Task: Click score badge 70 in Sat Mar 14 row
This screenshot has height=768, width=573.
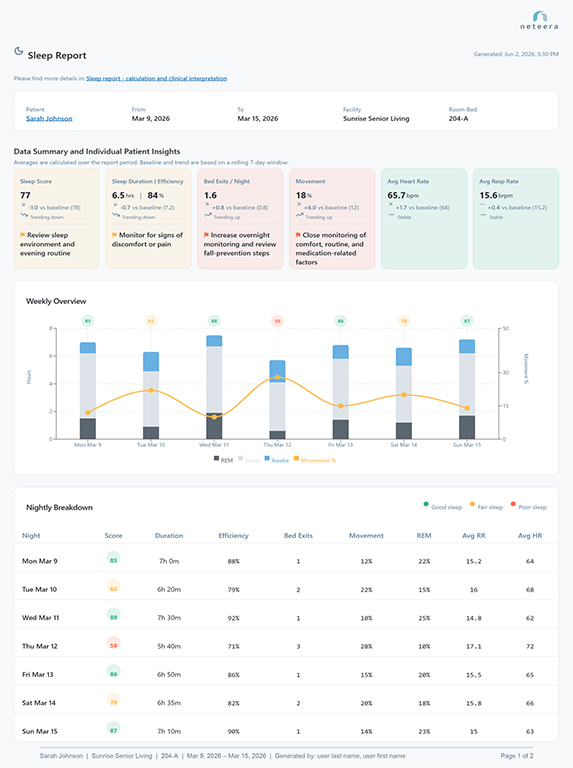Action: coord(114,701)
